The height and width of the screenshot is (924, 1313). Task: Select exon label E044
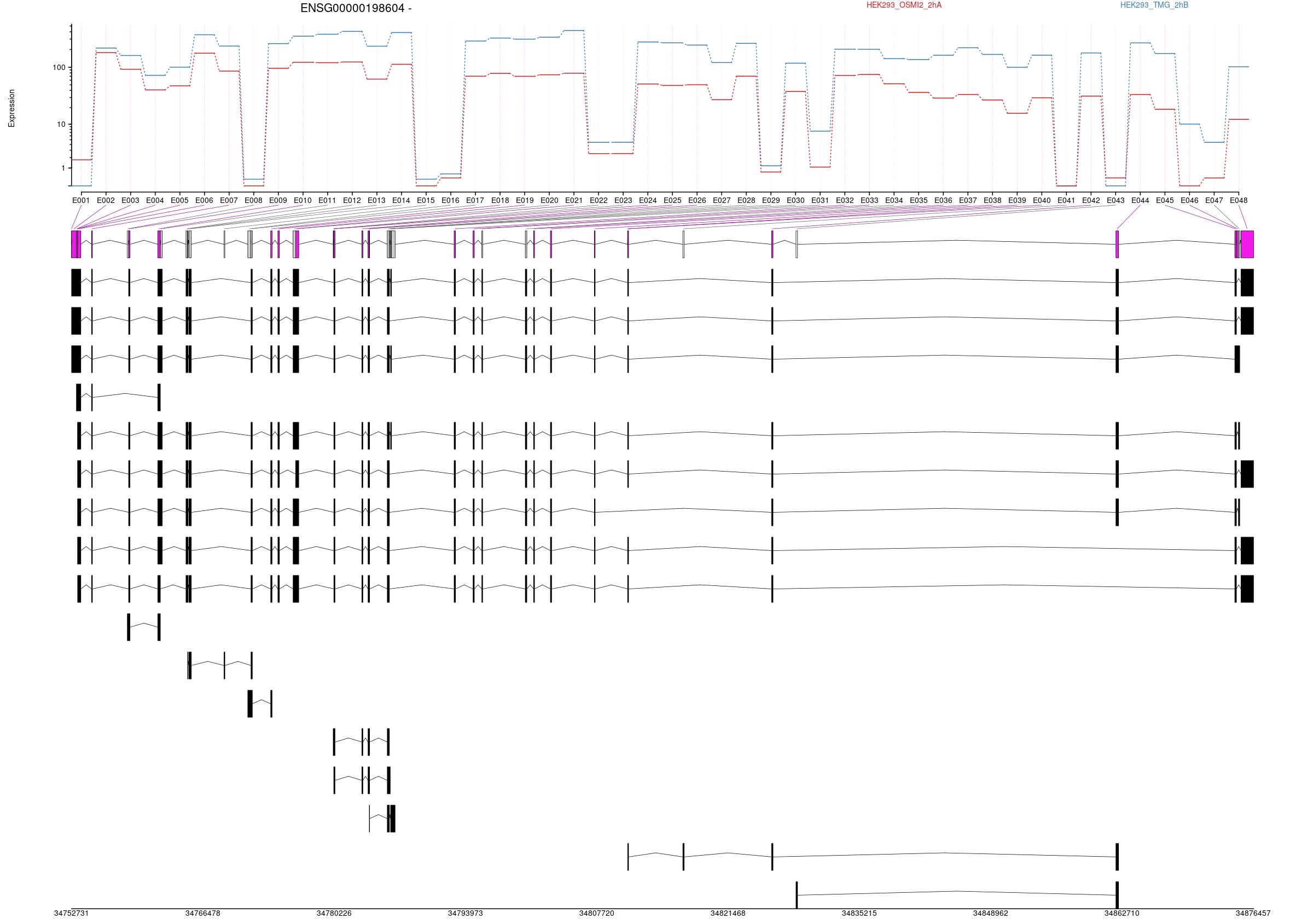coord(1140,201)
